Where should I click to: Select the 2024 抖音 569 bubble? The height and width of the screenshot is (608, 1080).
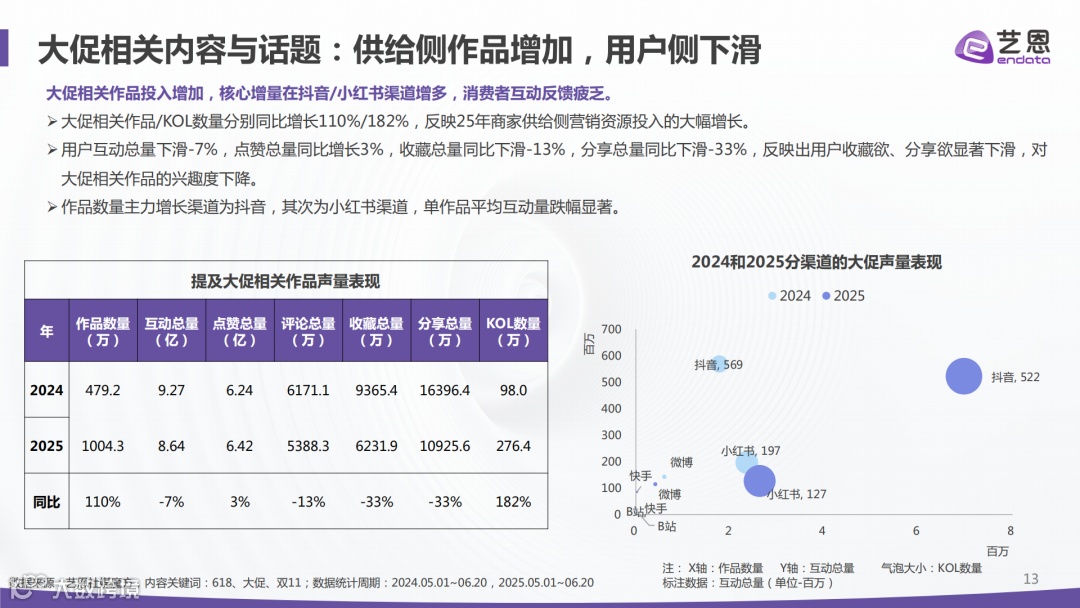(720, 364)
